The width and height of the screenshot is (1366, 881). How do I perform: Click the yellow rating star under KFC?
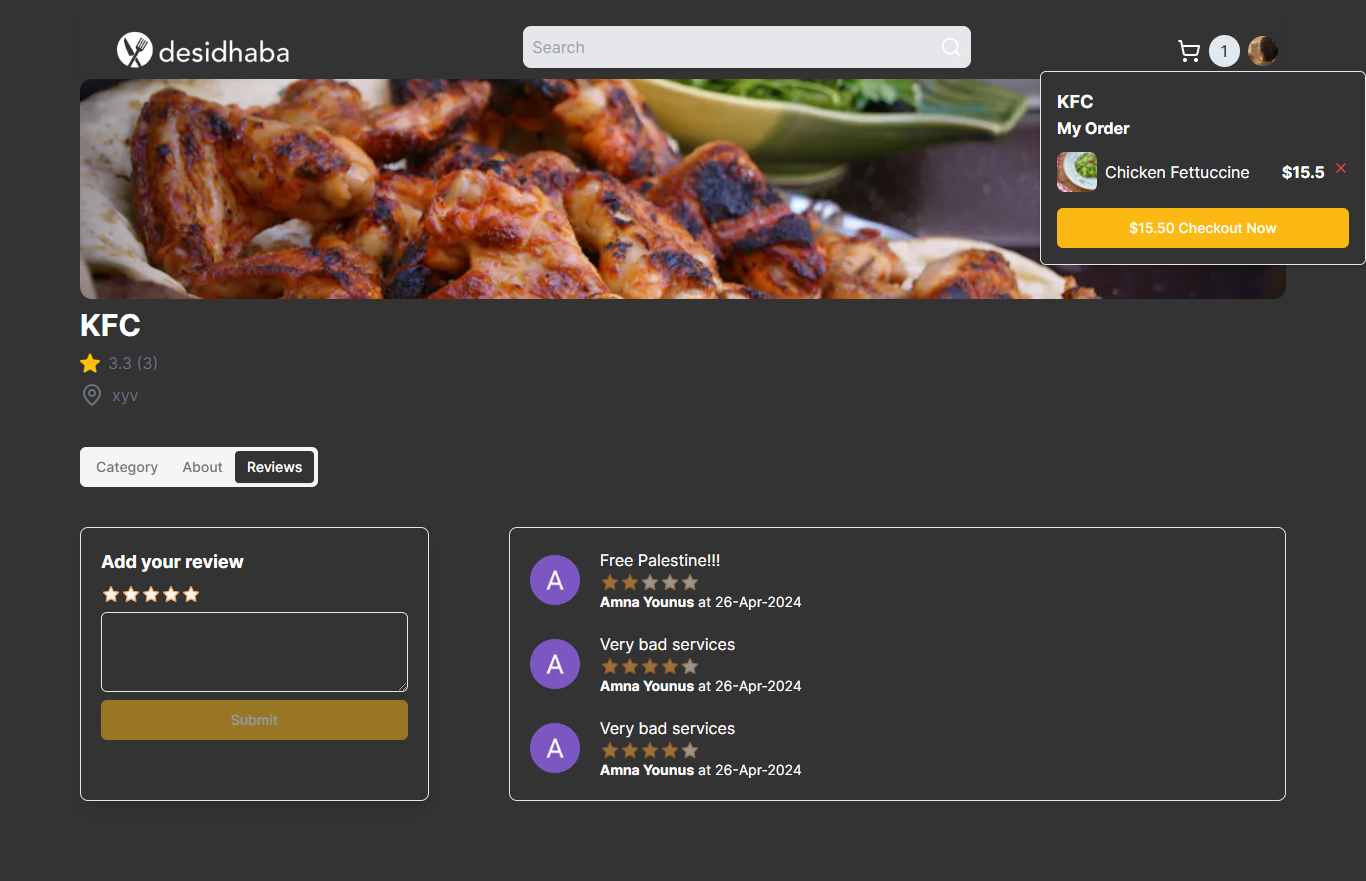(90, 363)
